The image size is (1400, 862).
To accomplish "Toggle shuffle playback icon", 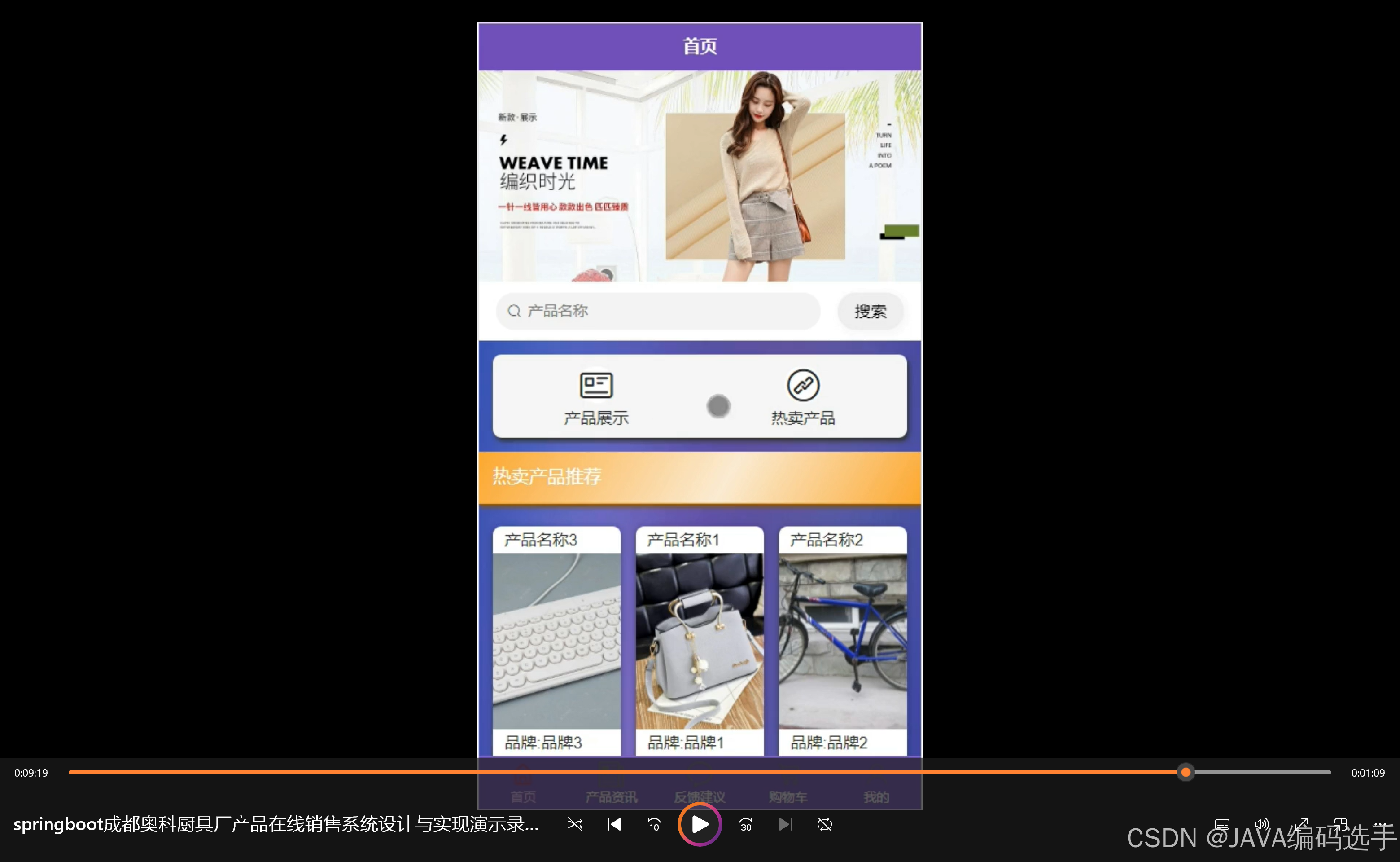I will click(x=575, y=824).
